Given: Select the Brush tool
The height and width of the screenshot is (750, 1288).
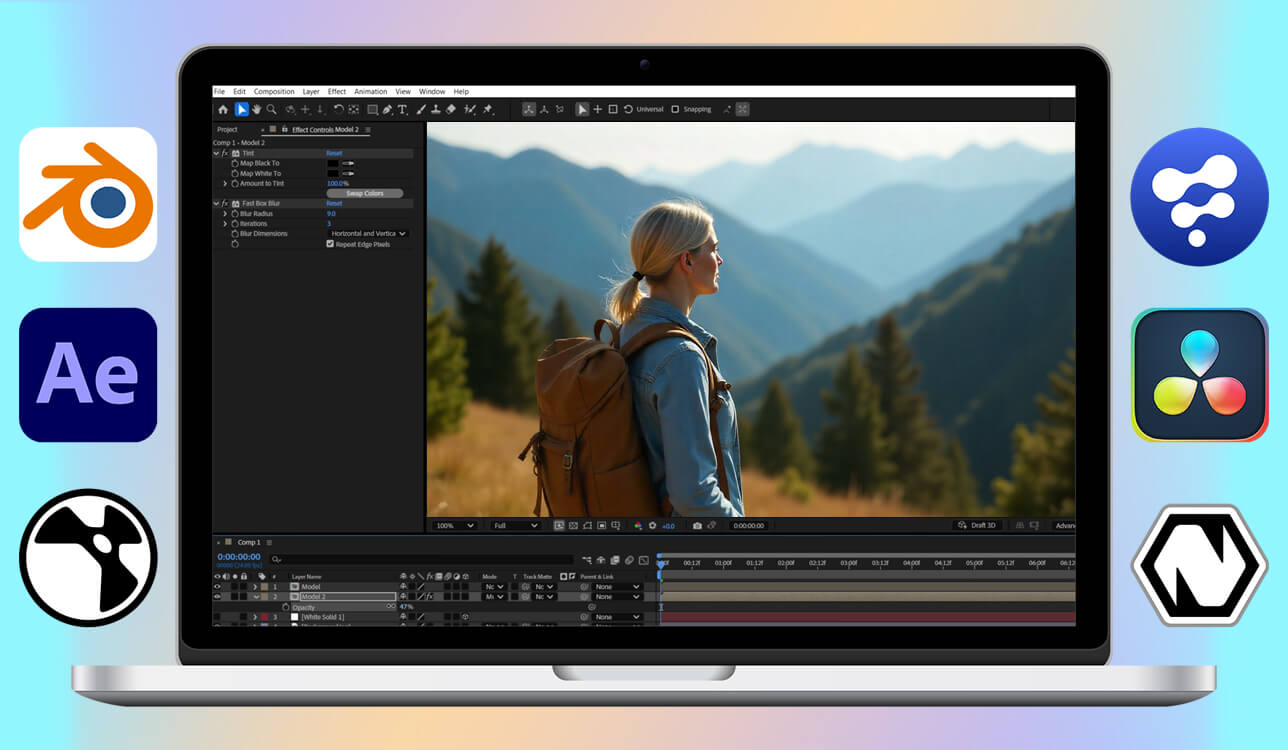Looking at the screenshot, I should [x=421, y=109].
